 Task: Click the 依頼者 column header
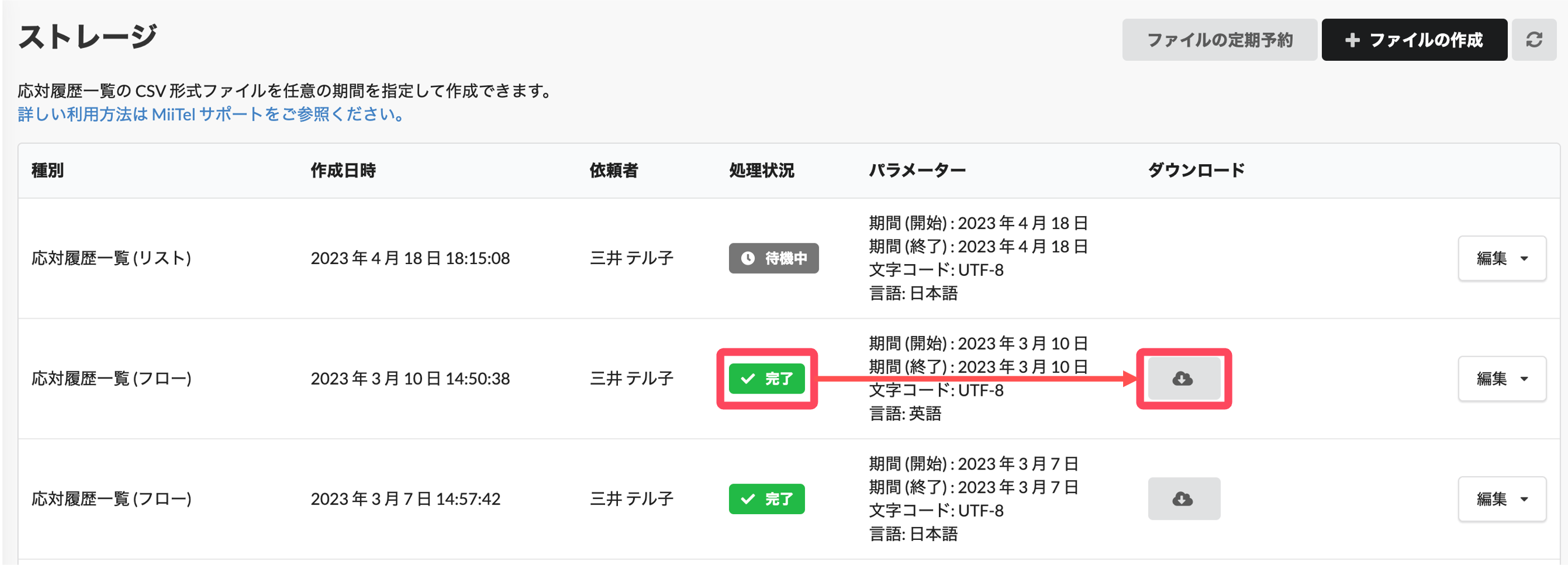coord(613,170)
